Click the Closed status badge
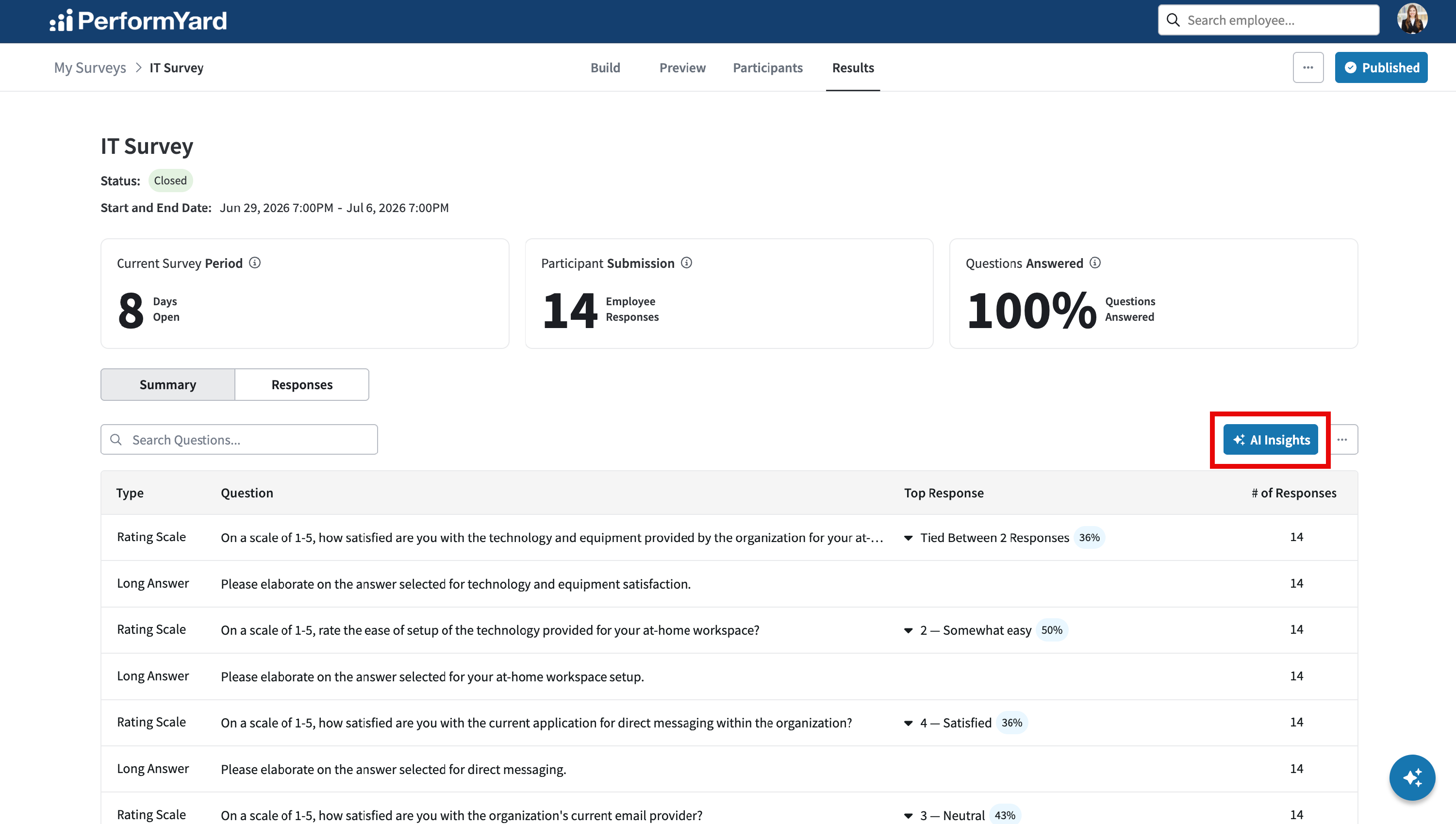Image resolution: width=1456 pixels, height=824 pixels. [170, 181]
